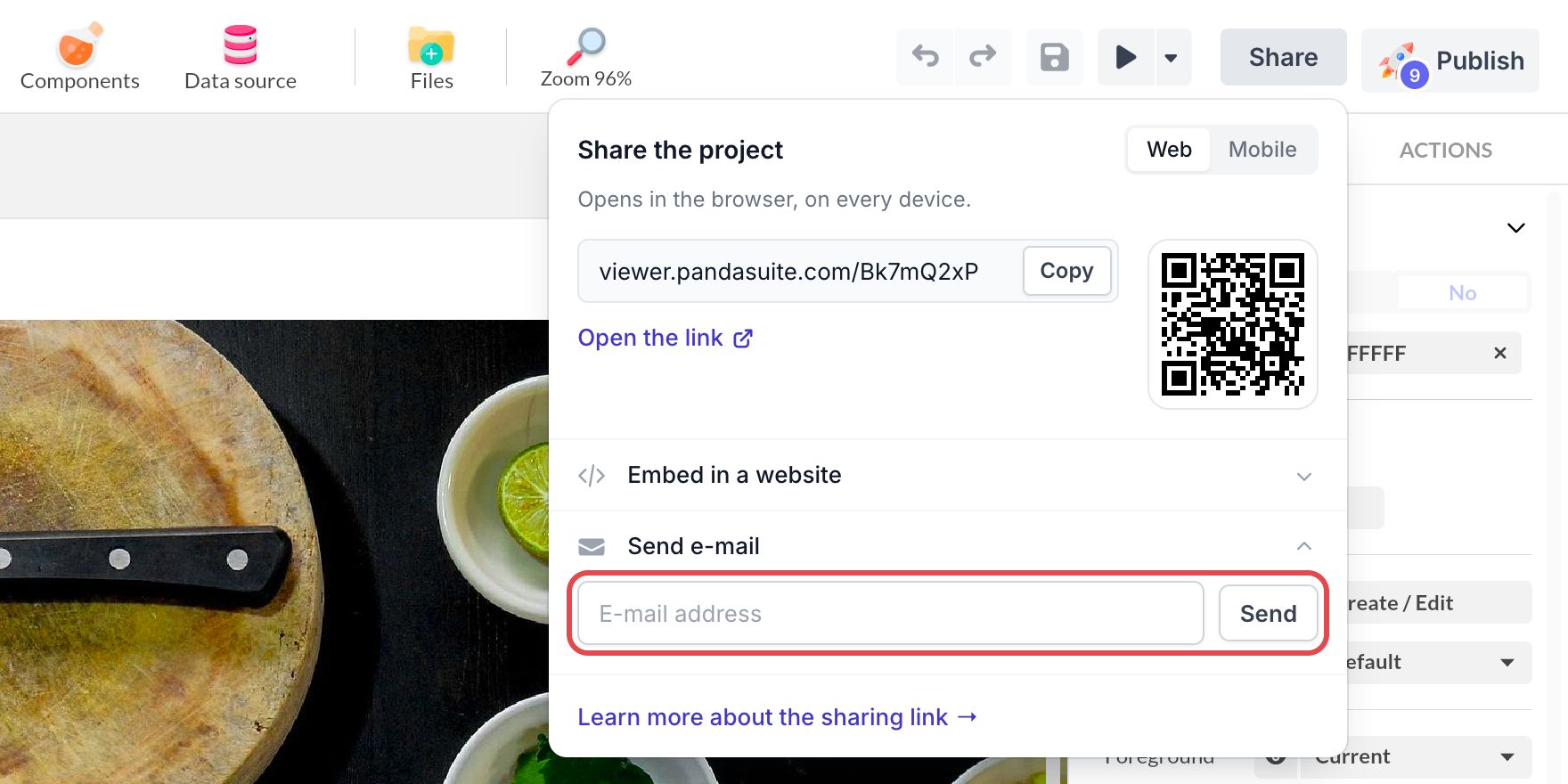
Task: Clear the FFFFFF color value
Action: [1500, 353]
